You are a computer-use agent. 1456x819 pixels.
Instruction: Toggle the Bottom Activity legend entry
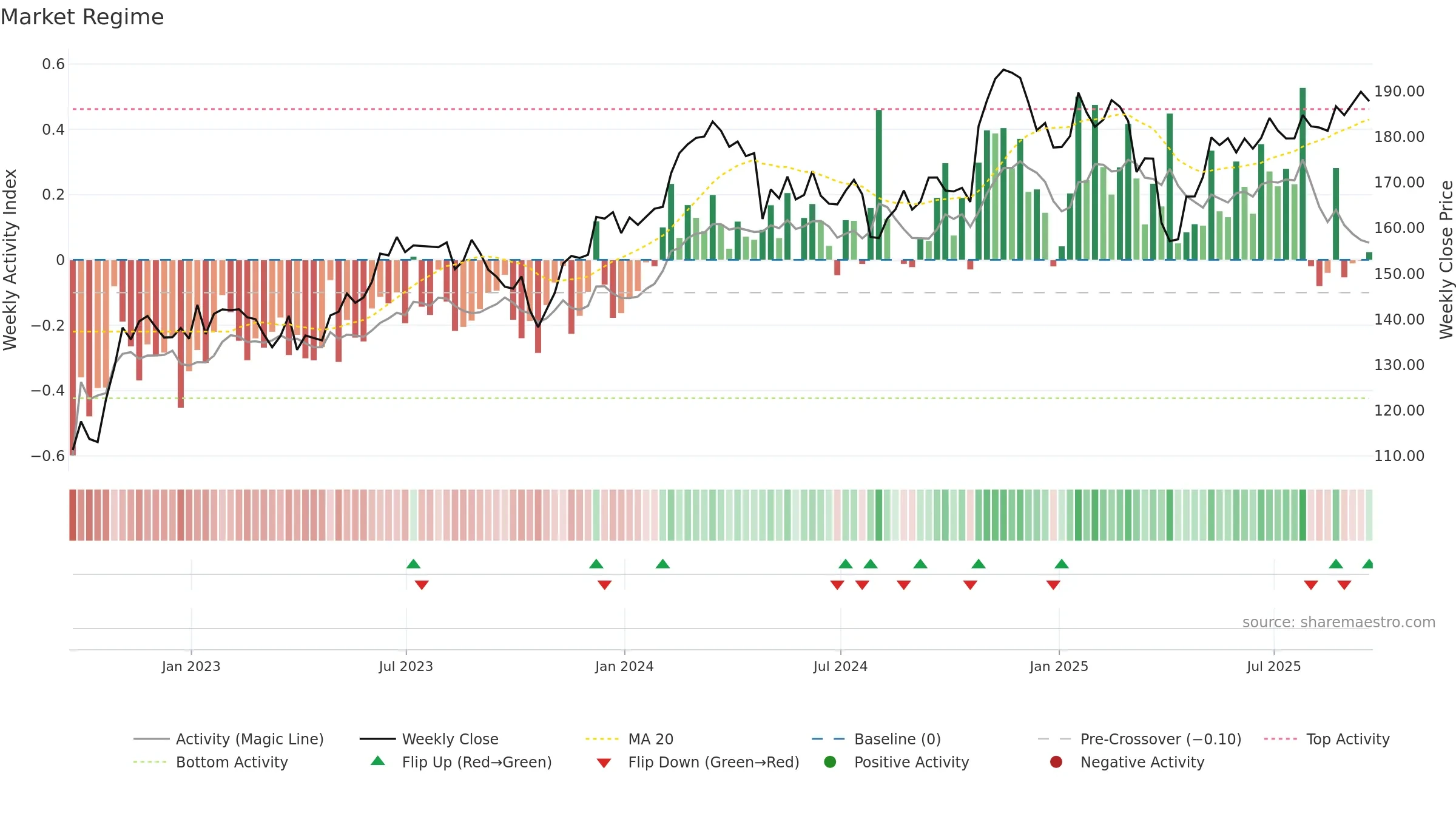point(211,762)
